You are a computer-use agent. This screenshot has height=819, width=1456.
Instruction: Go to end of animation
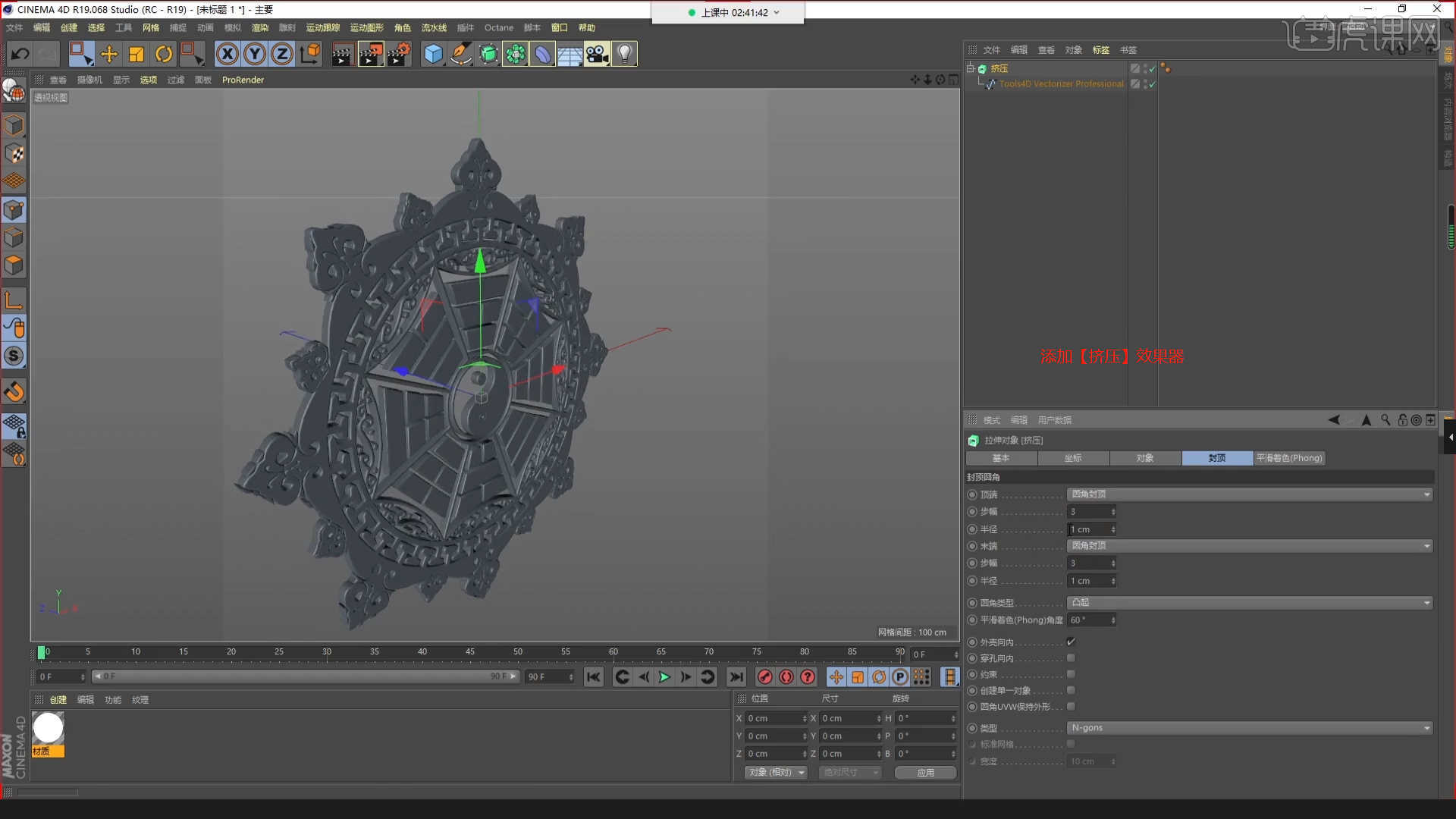tap(736, 677)
